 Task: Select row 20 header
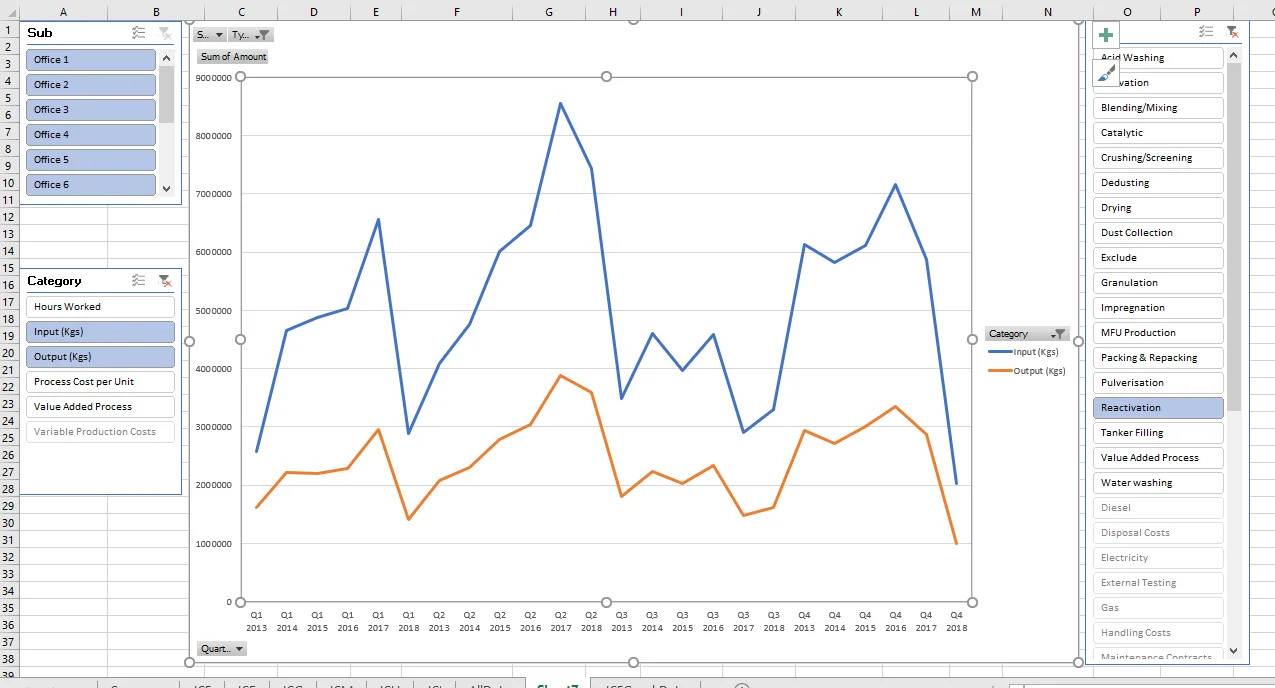[9, 352]
